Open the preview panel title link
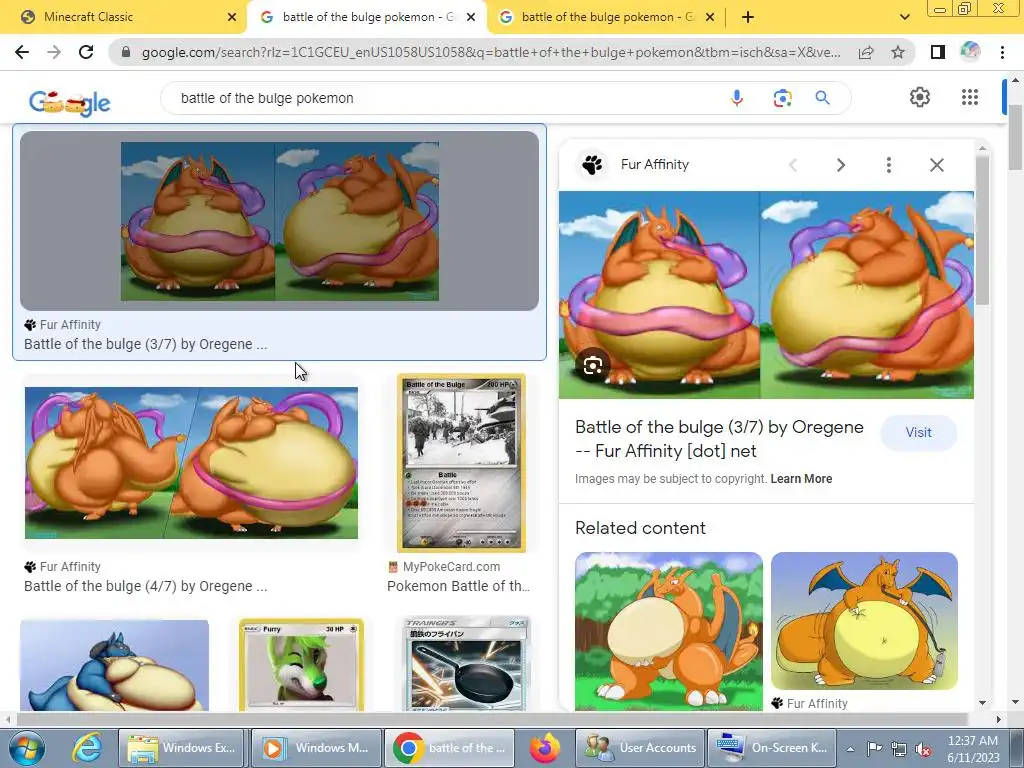 (x=719, y=439)
